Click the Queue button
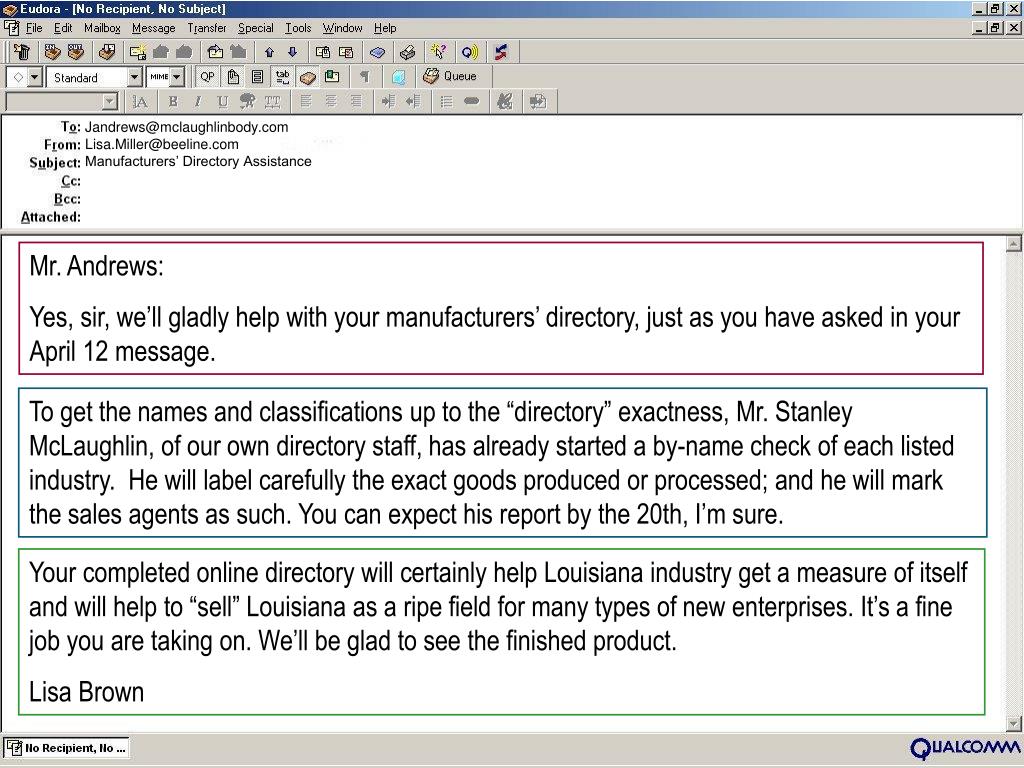1024x768 pixels. pyautogui.click(x=451, y=76)
